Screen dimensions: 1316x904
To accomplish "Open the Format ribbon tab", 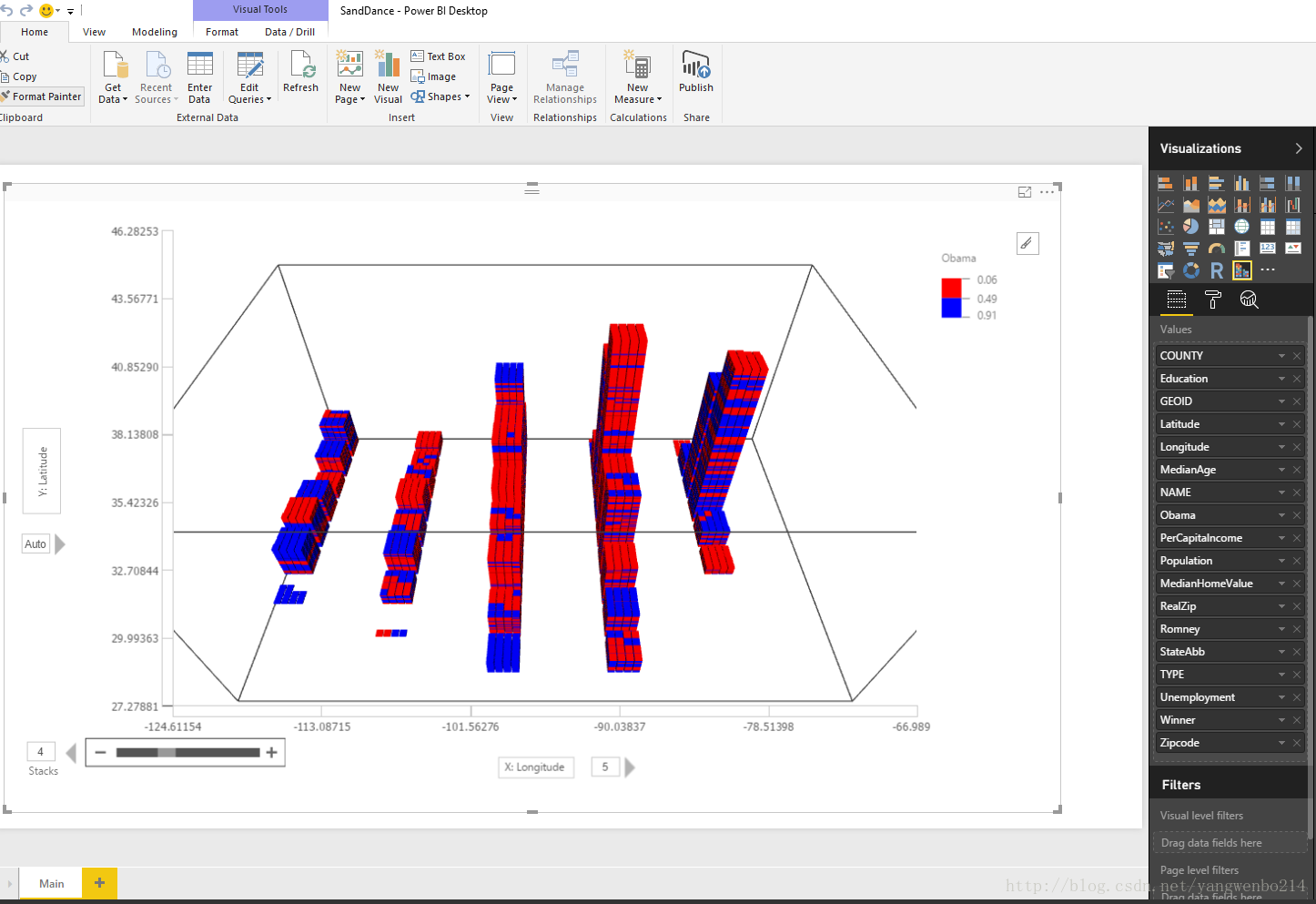I will point(222,32).
